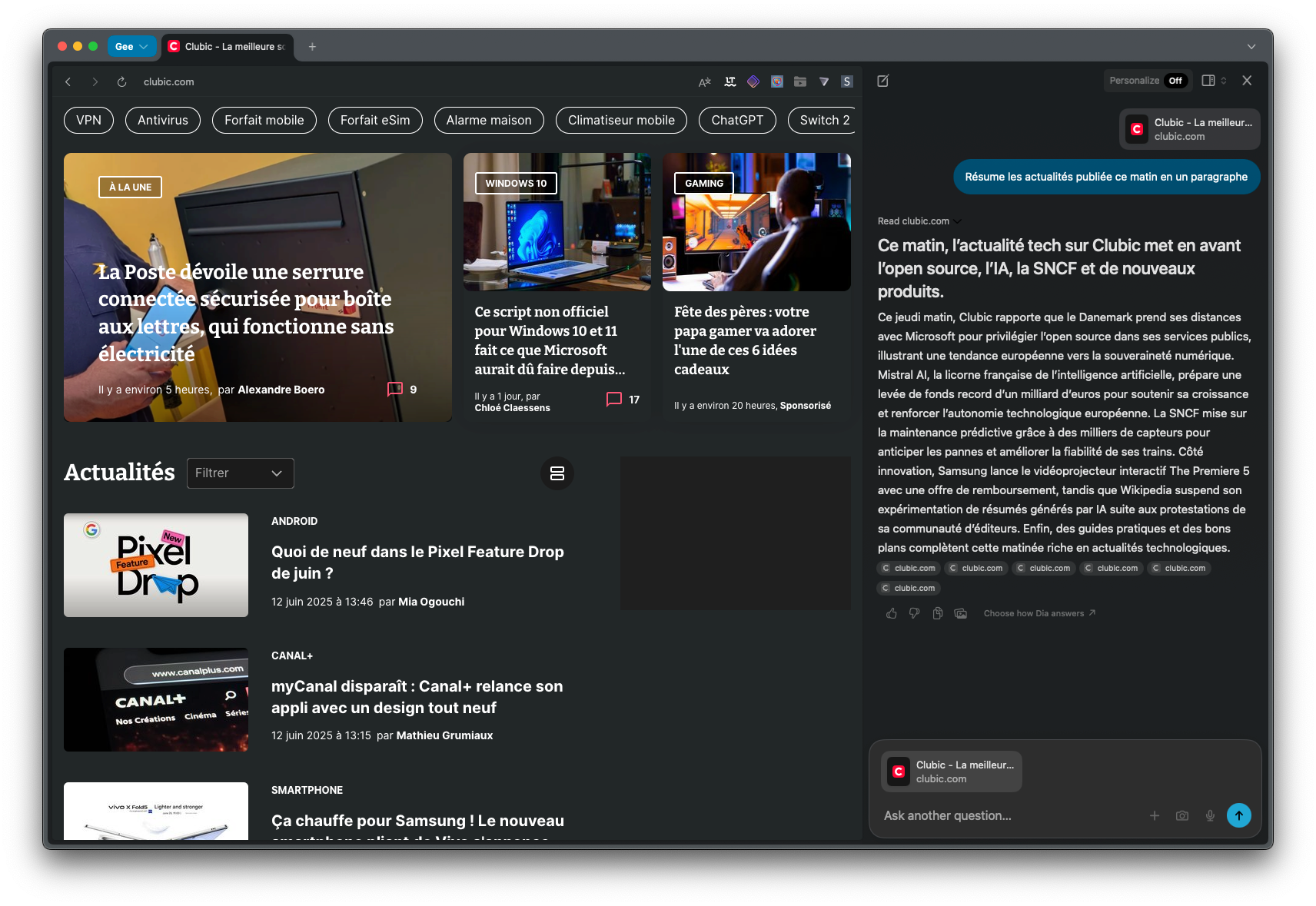
Task: Switch the Actualités list layout view
Action: click(557, 473)
